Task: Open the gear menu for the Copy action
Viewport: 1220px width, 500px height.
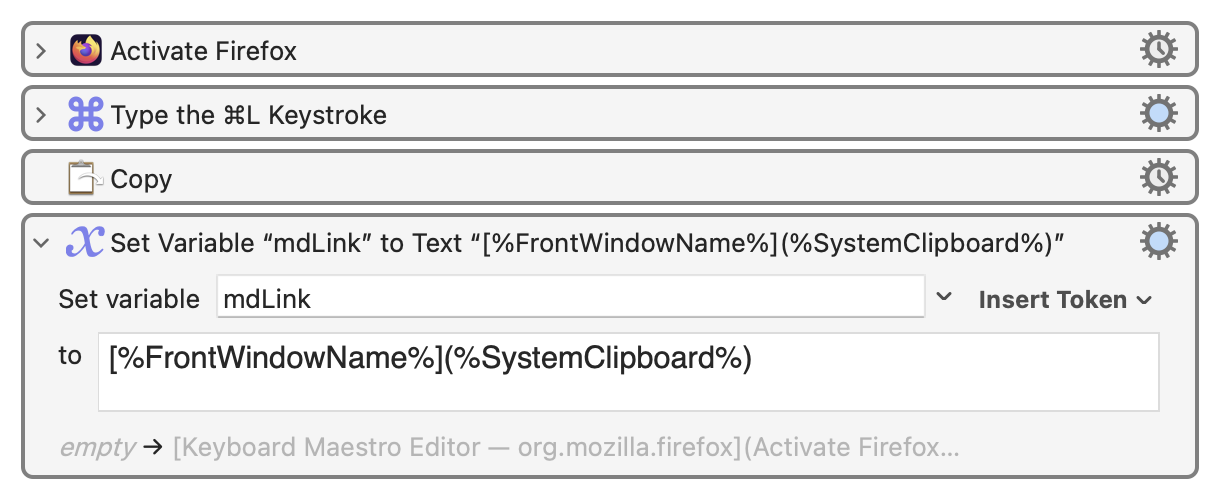Action: [1158, 179]
